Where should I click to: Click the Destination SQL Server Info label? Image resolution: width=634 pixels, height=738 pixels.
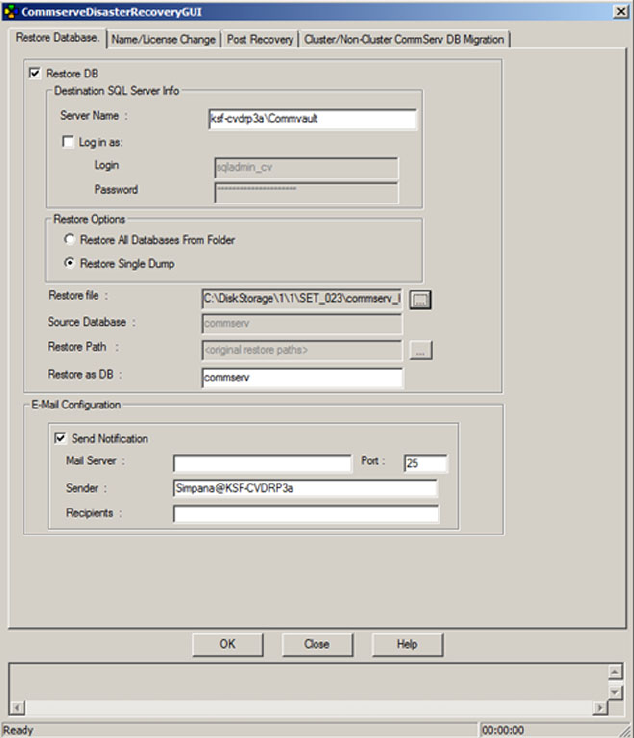pos(116,91)
